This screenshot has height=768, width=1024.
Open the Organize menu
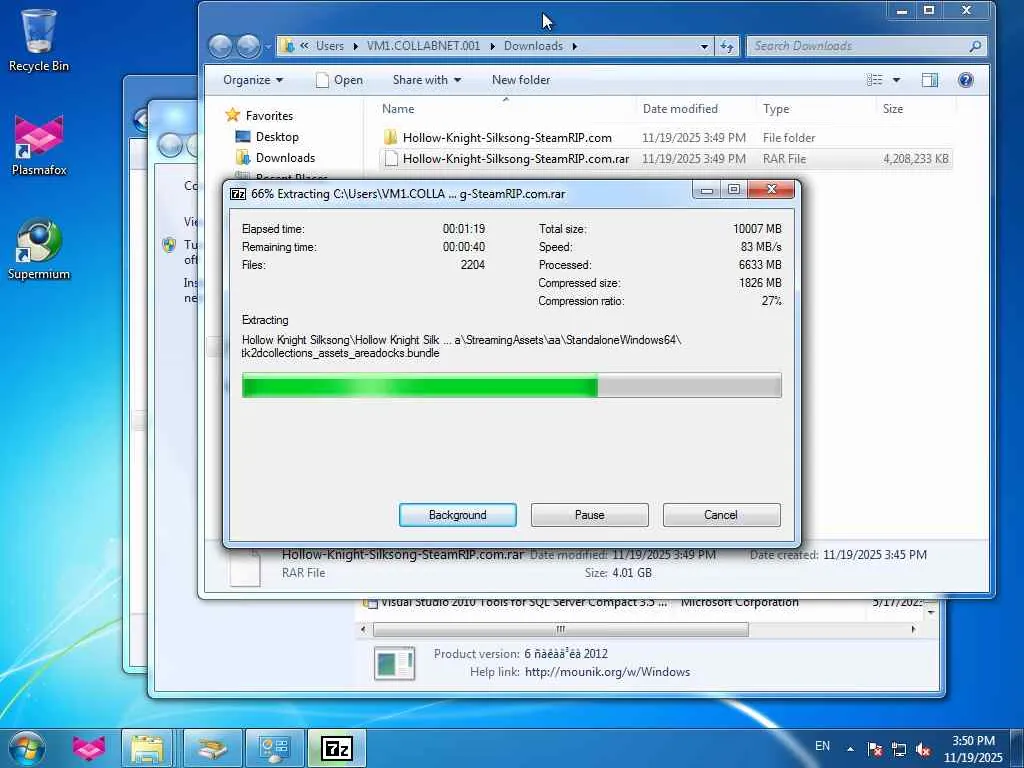(x=253, y=80)
